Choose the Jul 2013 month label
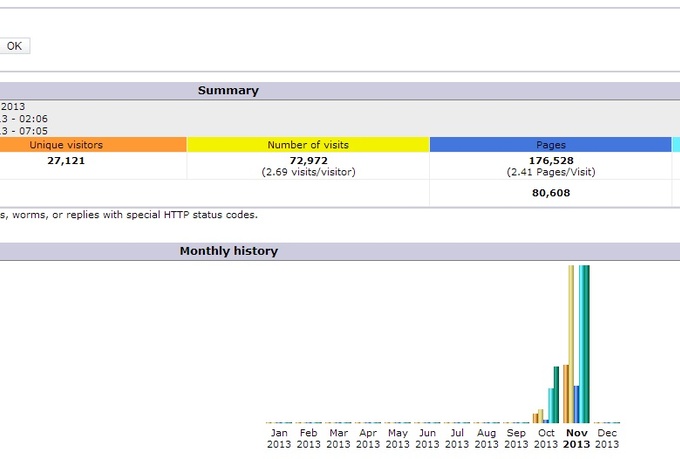Image resolution: width=680 pixels, height=459 pixels. tap(457, 438)
